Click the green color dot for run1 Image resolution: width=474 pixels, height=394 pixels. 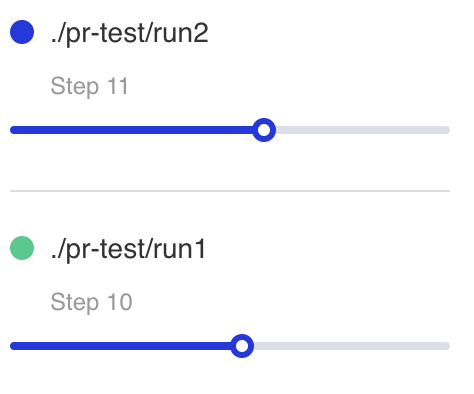pyautogui.click(x=22, y=248)
